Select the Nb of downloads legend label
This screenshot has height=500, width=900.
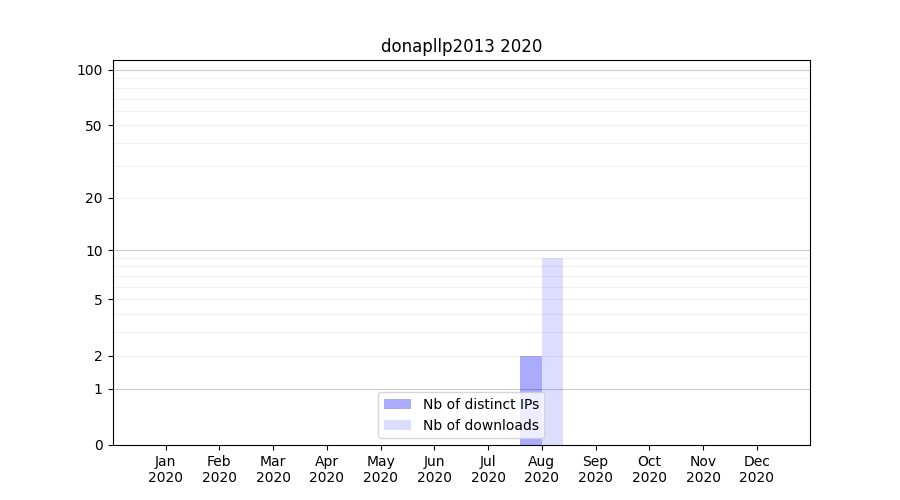480,425
